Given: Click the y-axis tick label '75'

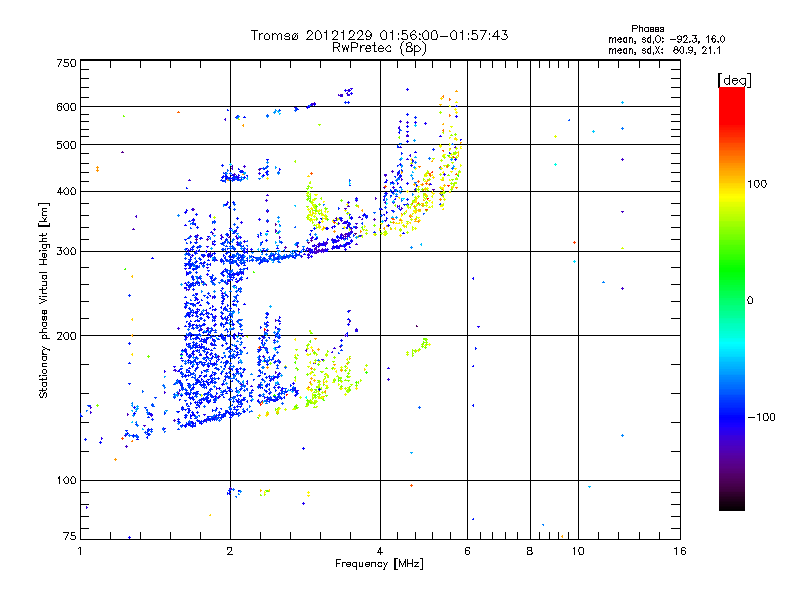Looking at the screenshot, I should pyautogui.click(x=70, y=536).
